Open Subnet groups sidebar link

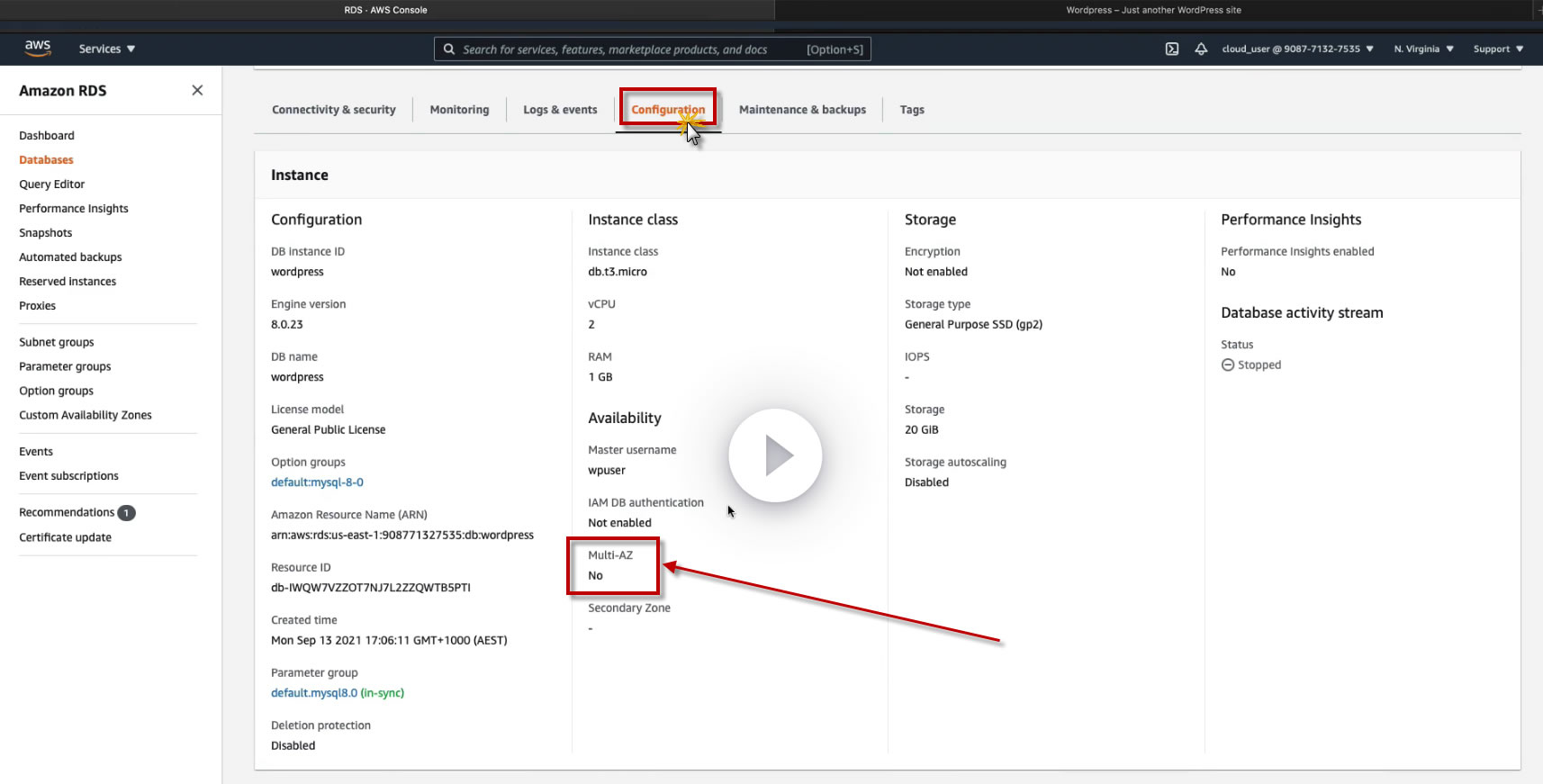[x=57, y=342]
